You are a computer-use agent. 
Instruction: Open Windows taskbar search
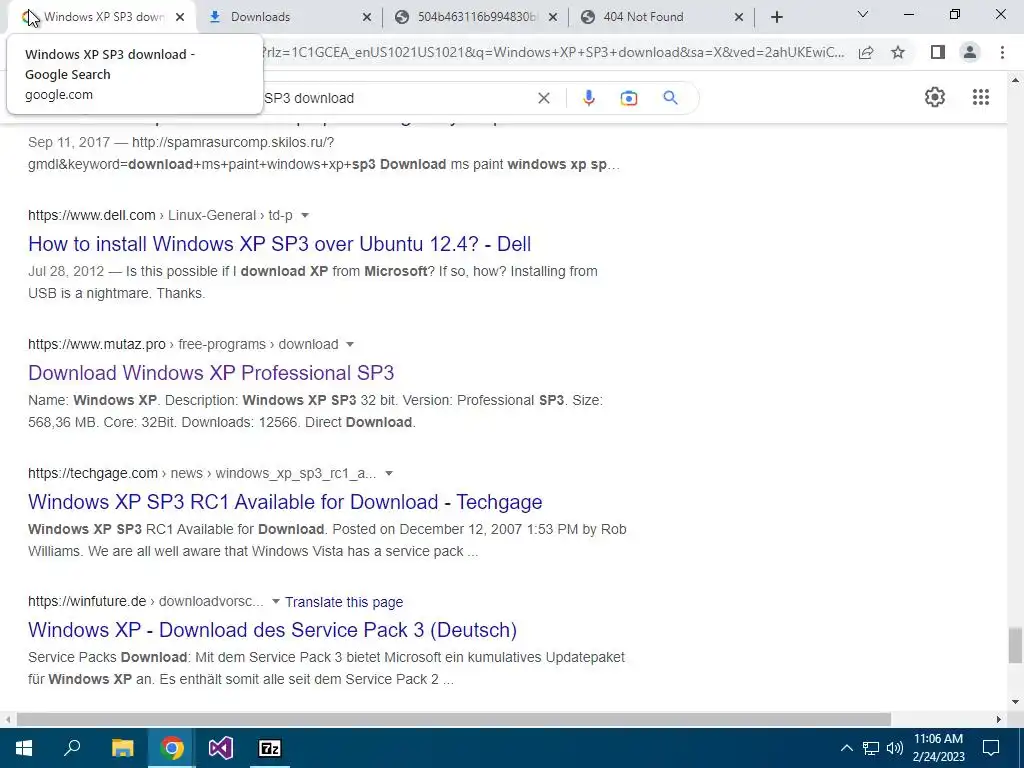72,748
